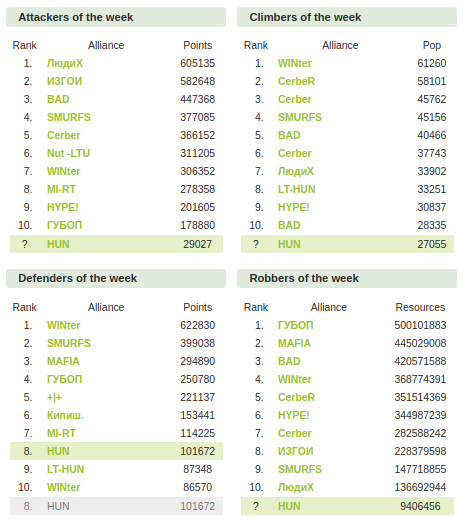
Task: Click Кипиш. alliance in Defenders
Action: click(x=65, y=415)
